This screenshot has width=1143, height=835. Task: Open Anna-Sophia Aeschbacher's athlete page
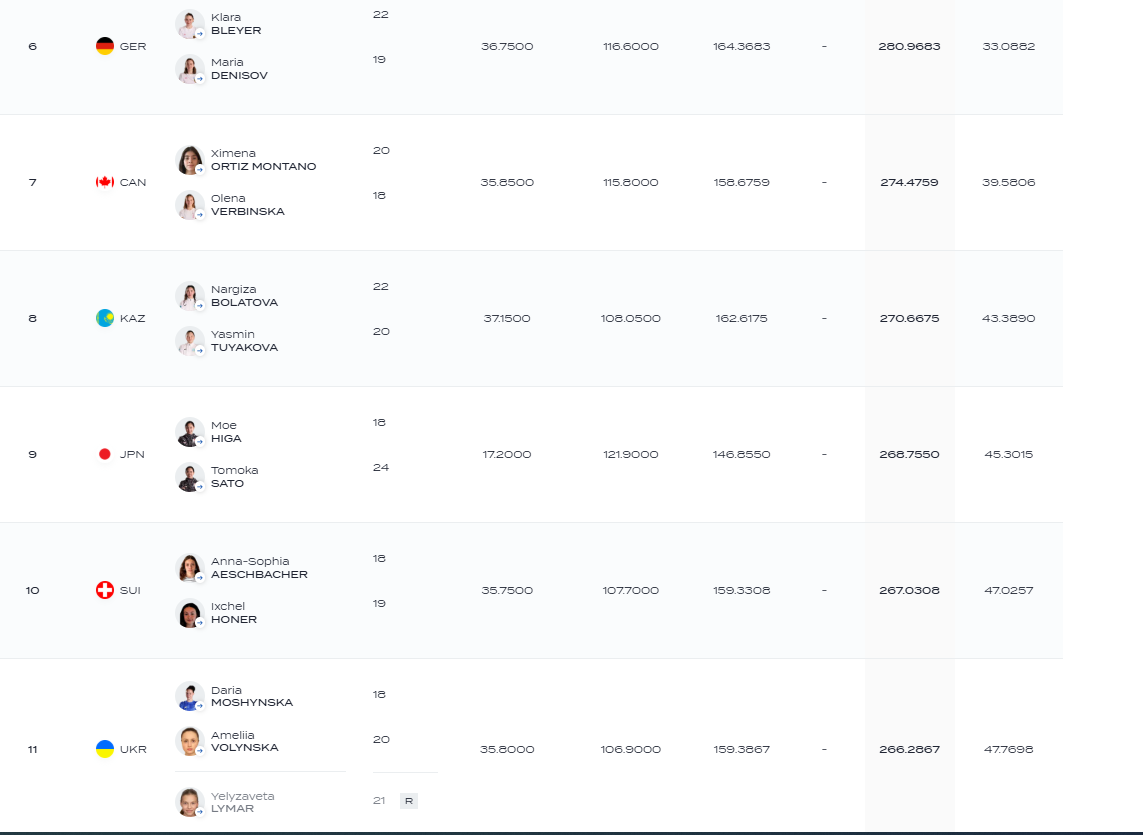(x=259, y=568)
